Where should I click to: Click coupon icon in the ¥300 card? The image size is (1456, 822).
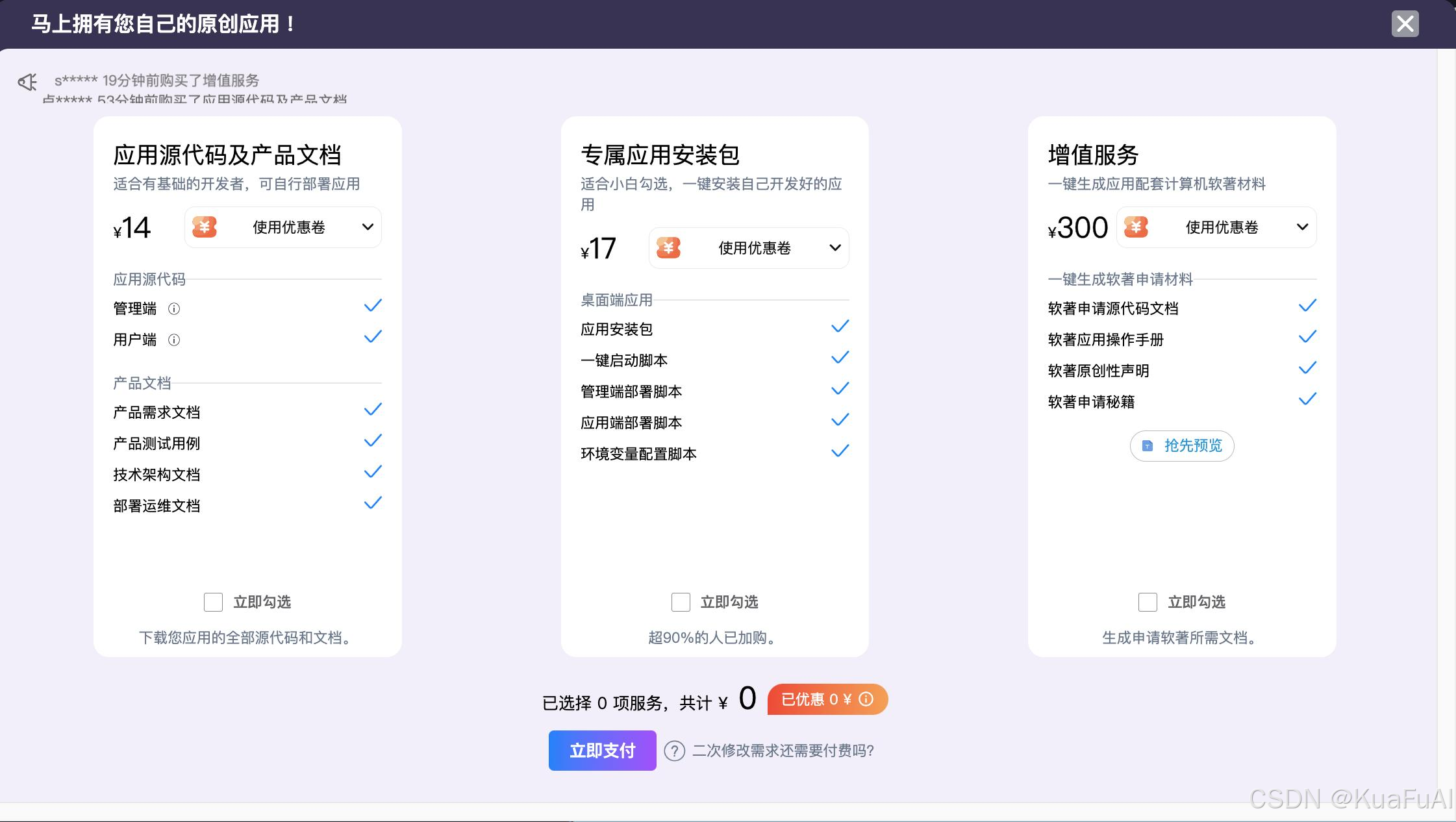[1136, 227]
